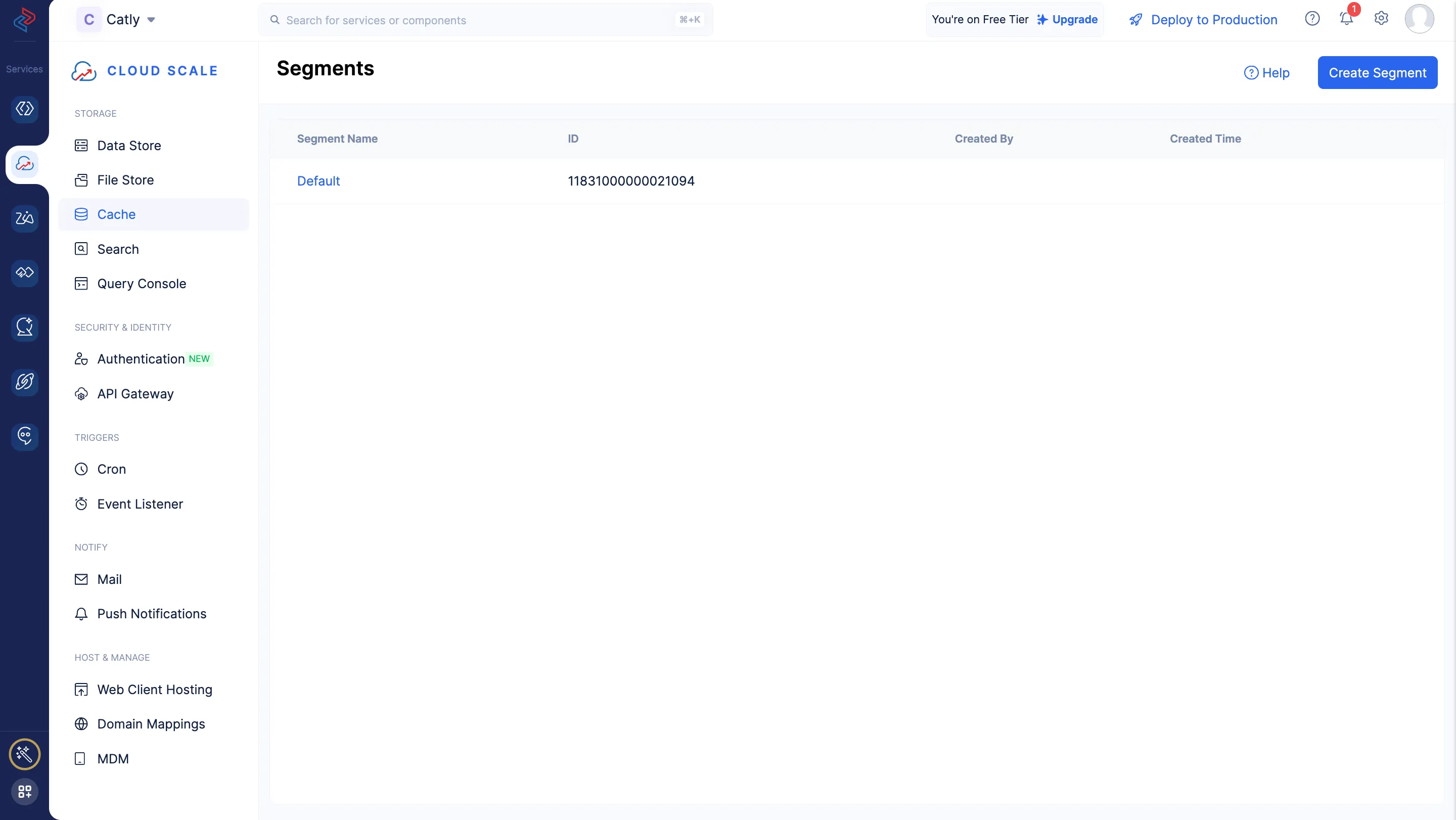Viewport: 1456px width, 820px height.
Task: Select the Cloud Scale service icon in the left rail
Action: 25,164
